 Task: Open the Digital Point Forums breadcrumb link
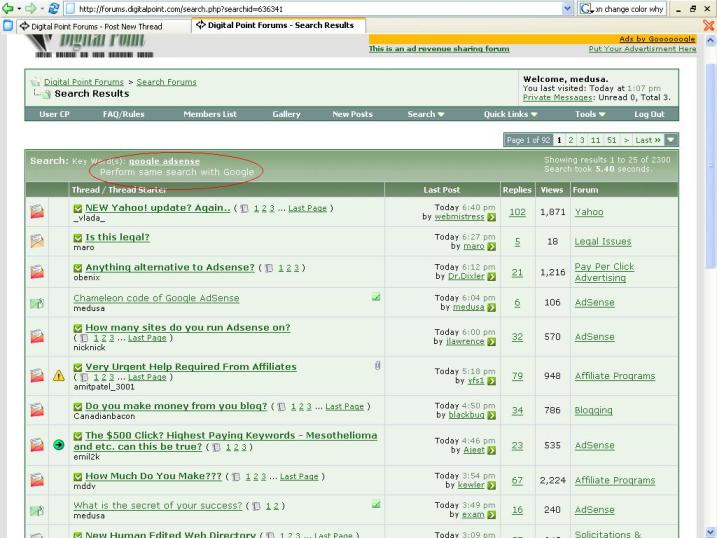pyautogui.click(x=84, y=82)
